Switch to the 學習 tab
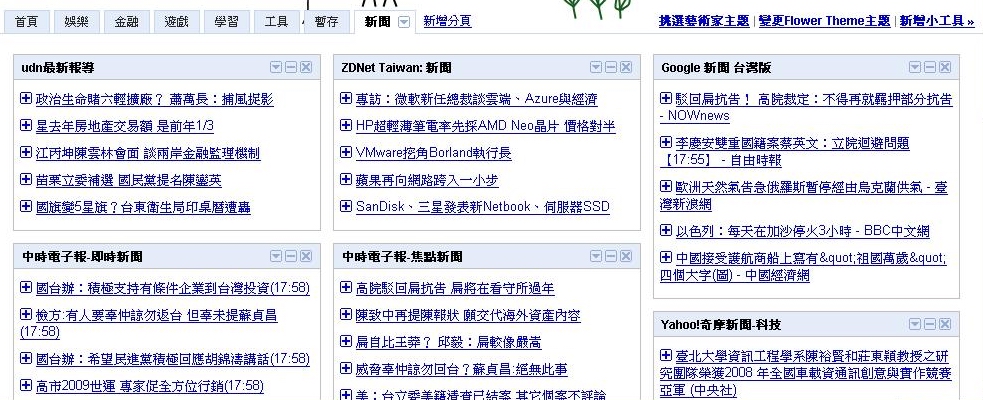983x400 pixels. [226, 22]
